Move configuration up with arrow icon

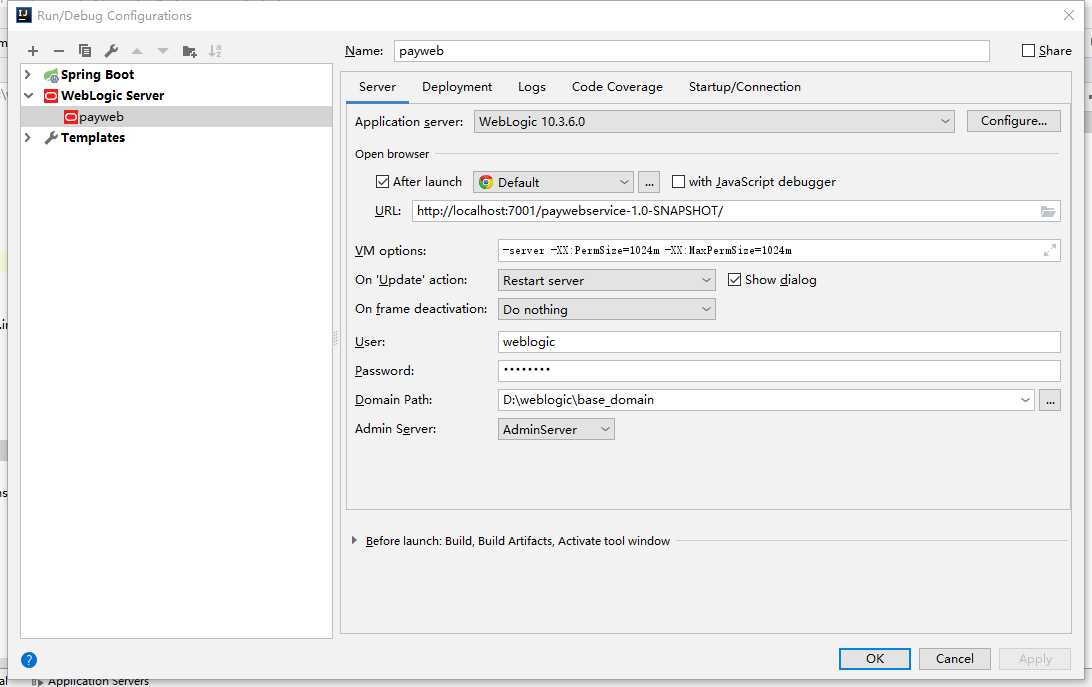pyautogui.click(x=137, y=51)
